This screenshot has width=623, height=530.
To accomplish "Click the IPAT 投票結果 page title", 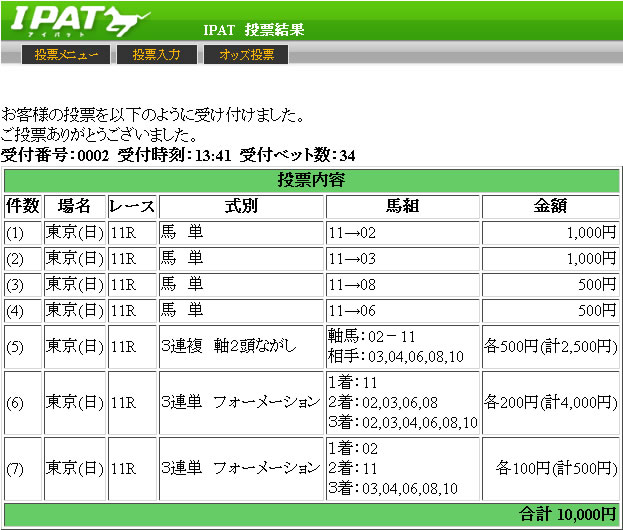I will pyautogui.click(x=253, y=30).
